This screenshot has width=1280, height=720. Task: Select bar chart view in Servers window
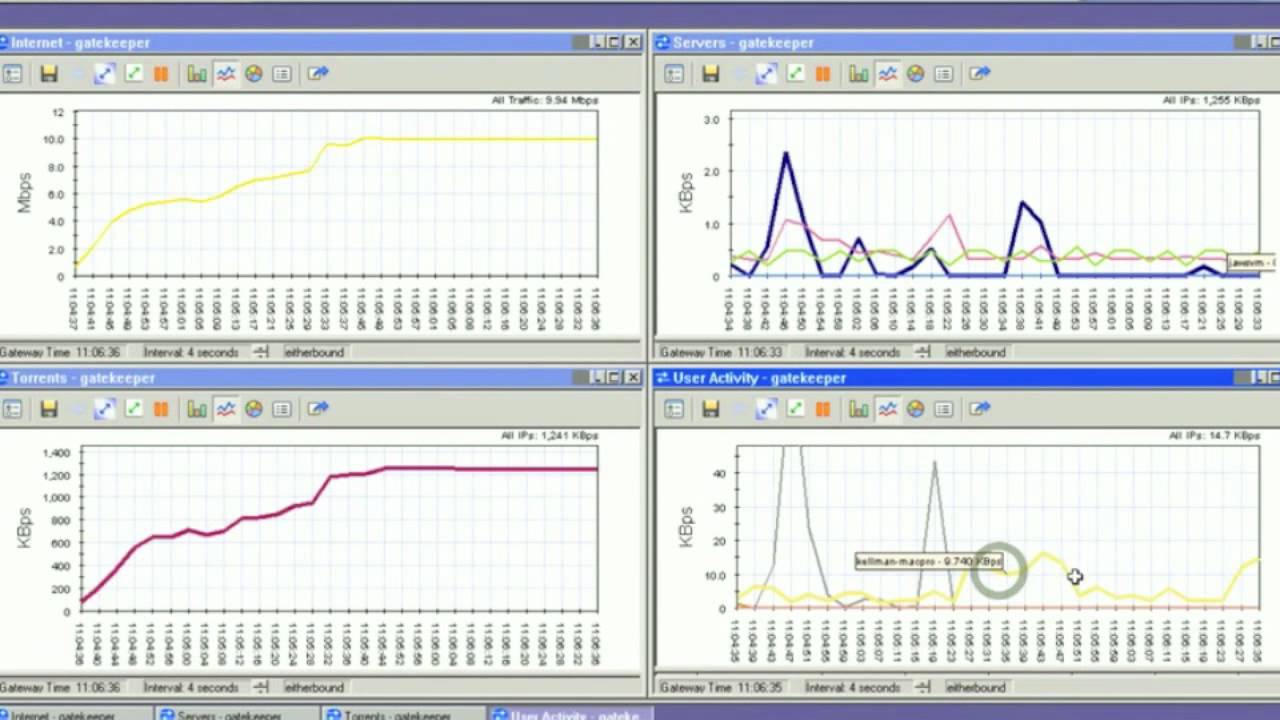tap(859, 74)
